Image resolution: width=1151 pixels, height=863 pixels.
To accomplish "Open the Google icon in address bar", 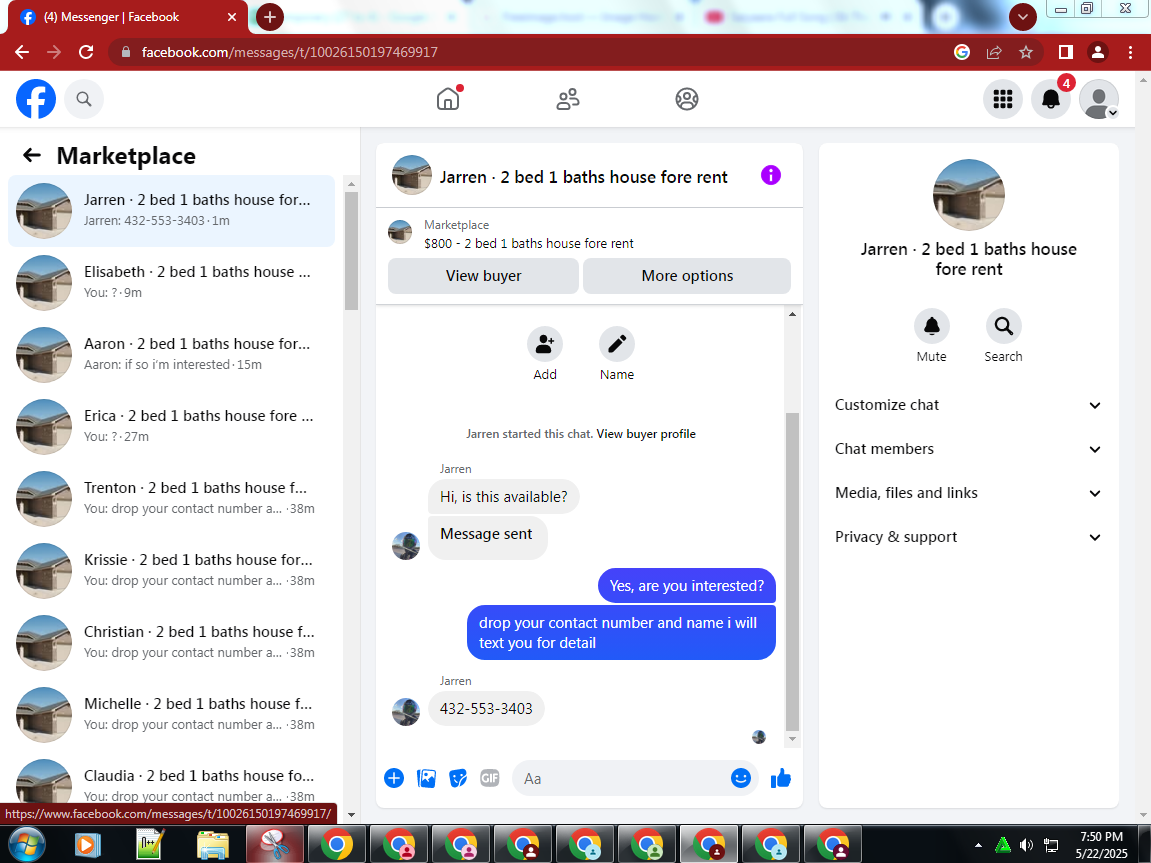I will [x=962, y=52].
